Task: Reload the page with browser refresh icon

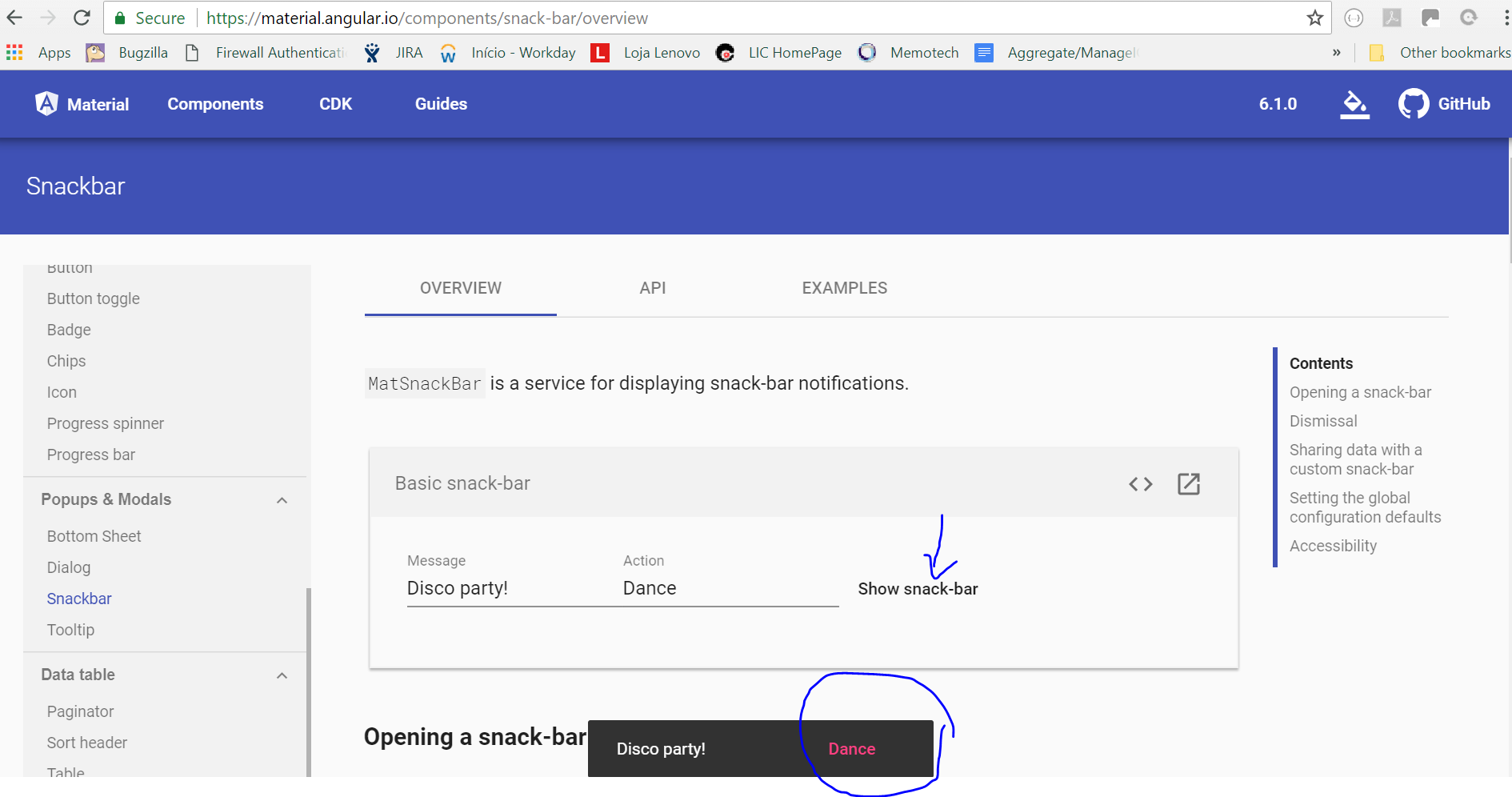Action: click(82, 18)
